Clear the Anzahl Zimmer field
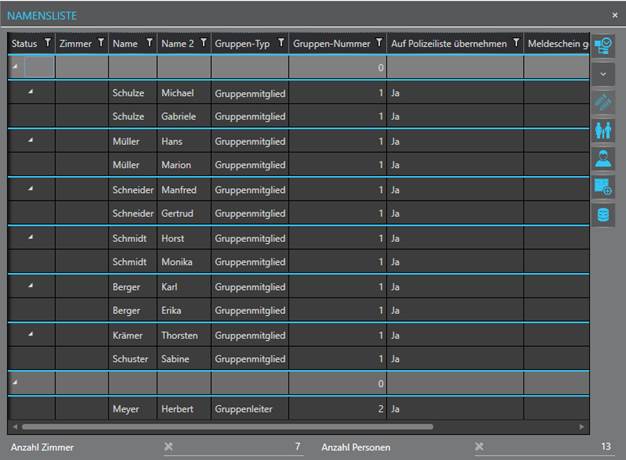This screenshot has width=626, height=460. [168, 446]
